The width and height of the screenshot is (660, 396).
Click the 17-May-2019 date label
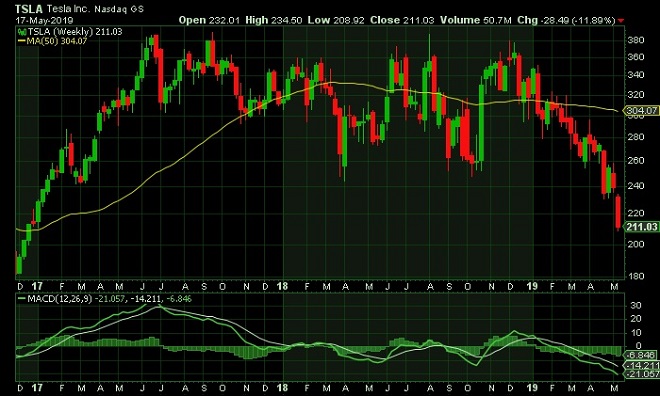(44, 20)
